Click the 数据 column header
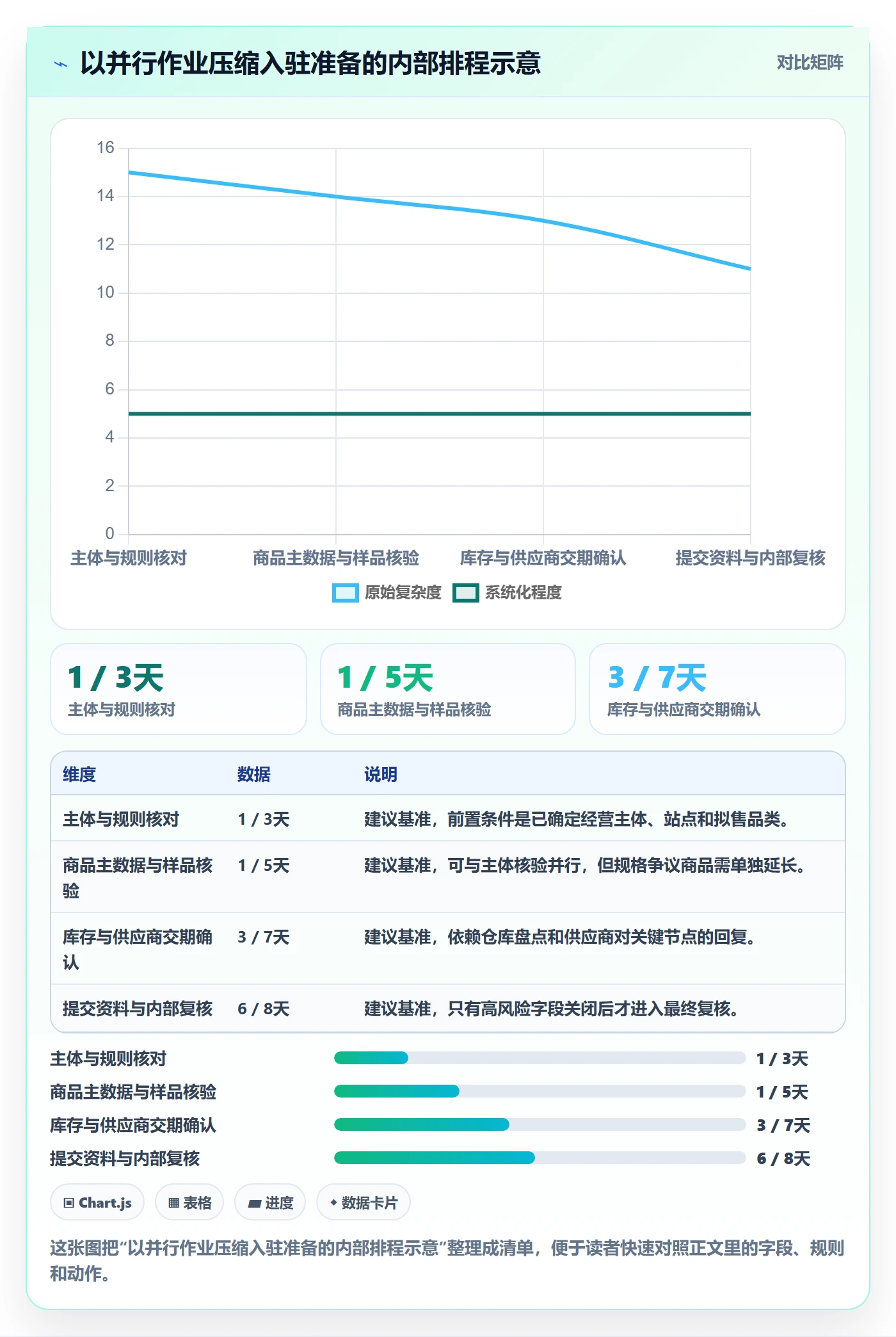 (254, 774)
